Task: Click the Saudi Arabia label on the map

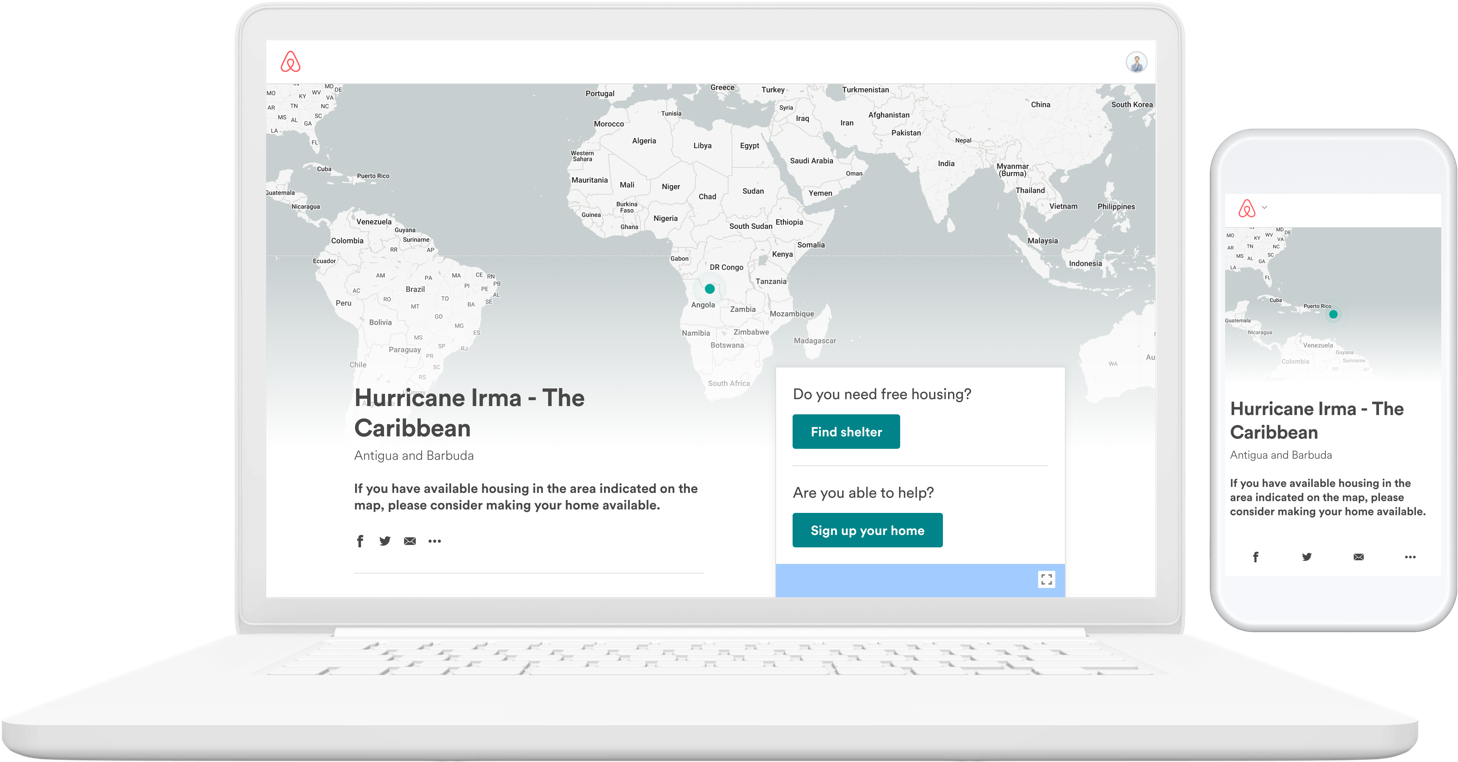Action: [x=811, y=160]
